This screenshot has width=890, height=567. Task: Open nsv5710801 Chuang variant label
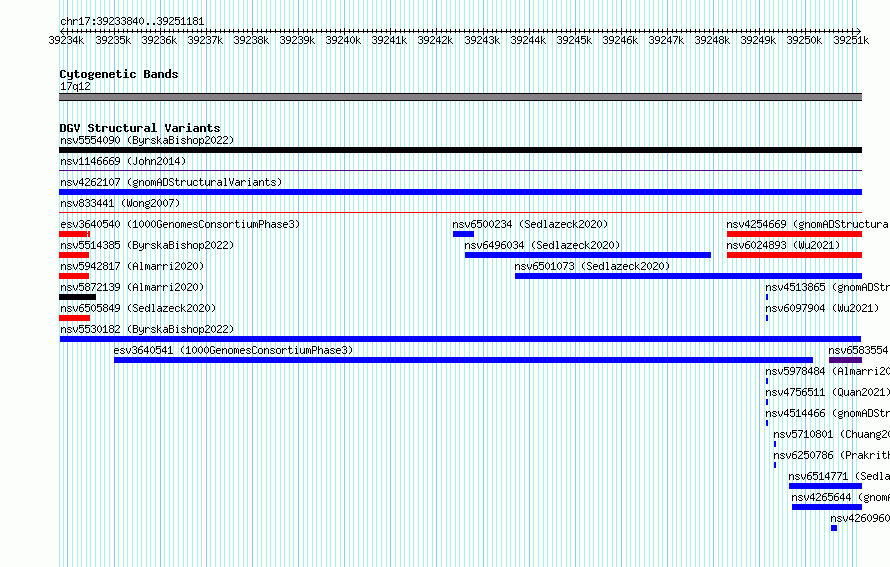[831, 434]
